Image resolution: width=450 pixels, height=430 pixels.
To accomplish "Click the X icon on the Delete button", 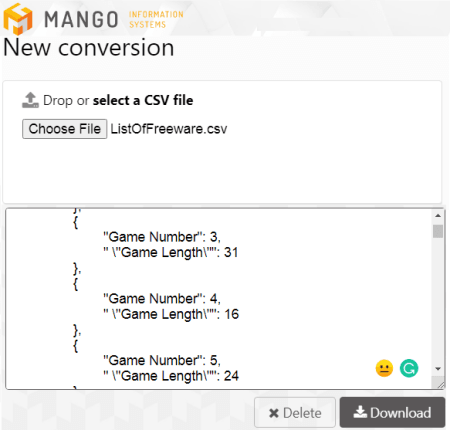I will (x=274, y=413).
